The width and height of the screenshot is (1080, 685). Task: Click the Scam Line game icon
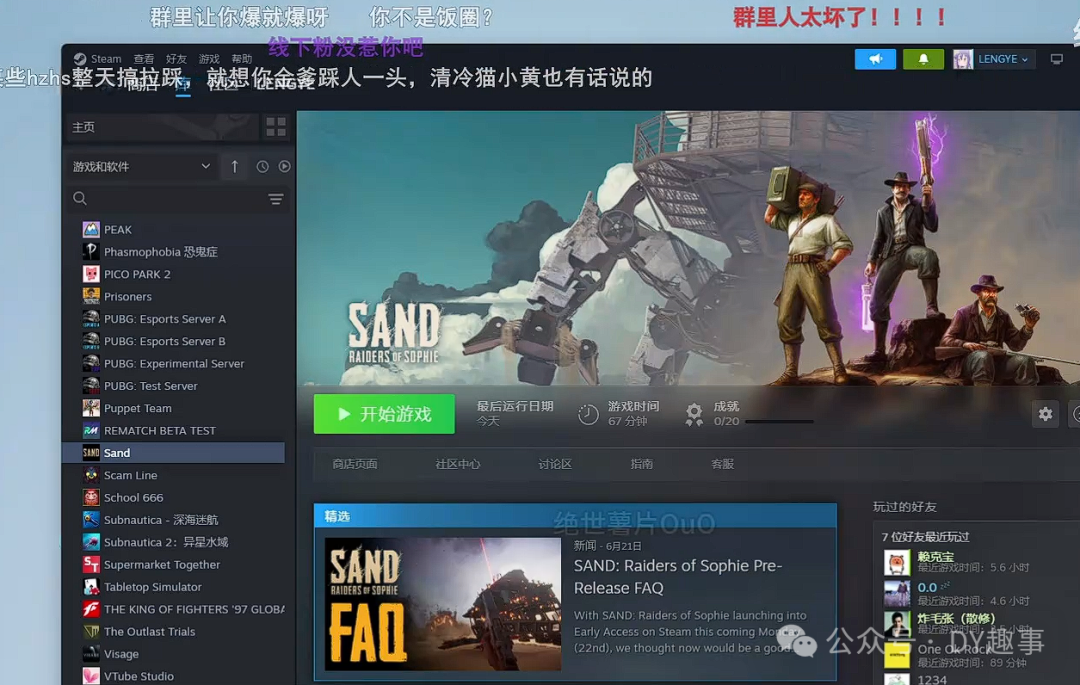pos(91,475)
